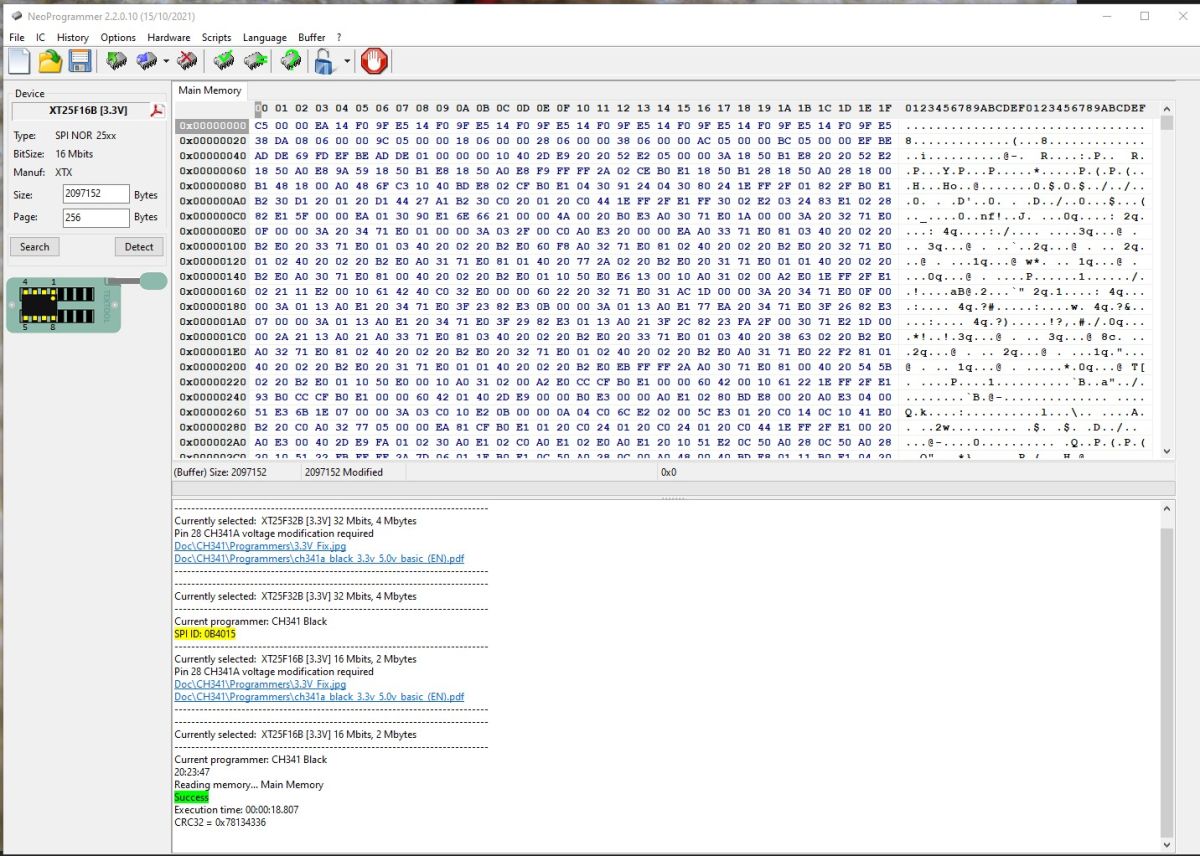The width and height of the screenshot is (1200, 856).
Task: Click the hex address 0x00000200 row header
Action: 212,367
